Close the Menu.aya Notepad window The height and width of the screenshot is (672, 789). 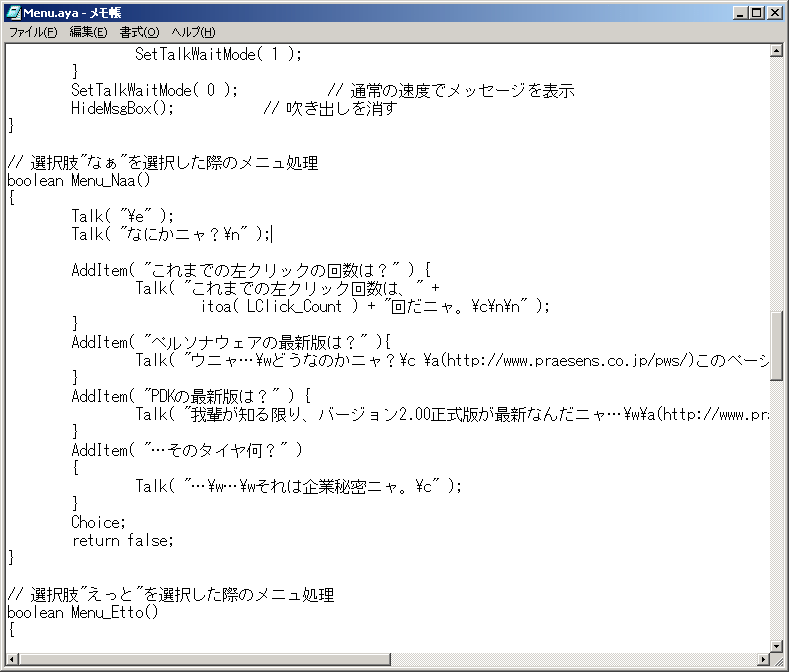coord(774,13)
